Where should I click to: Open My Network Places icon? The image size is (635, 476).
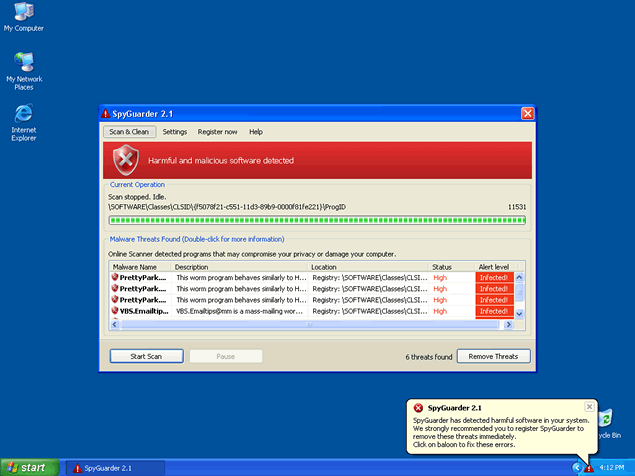(23, 64)
